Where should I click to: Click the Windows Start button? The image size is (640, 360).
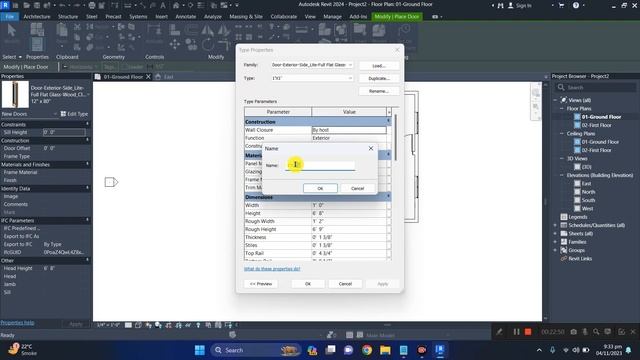click(x=200, y=350)
